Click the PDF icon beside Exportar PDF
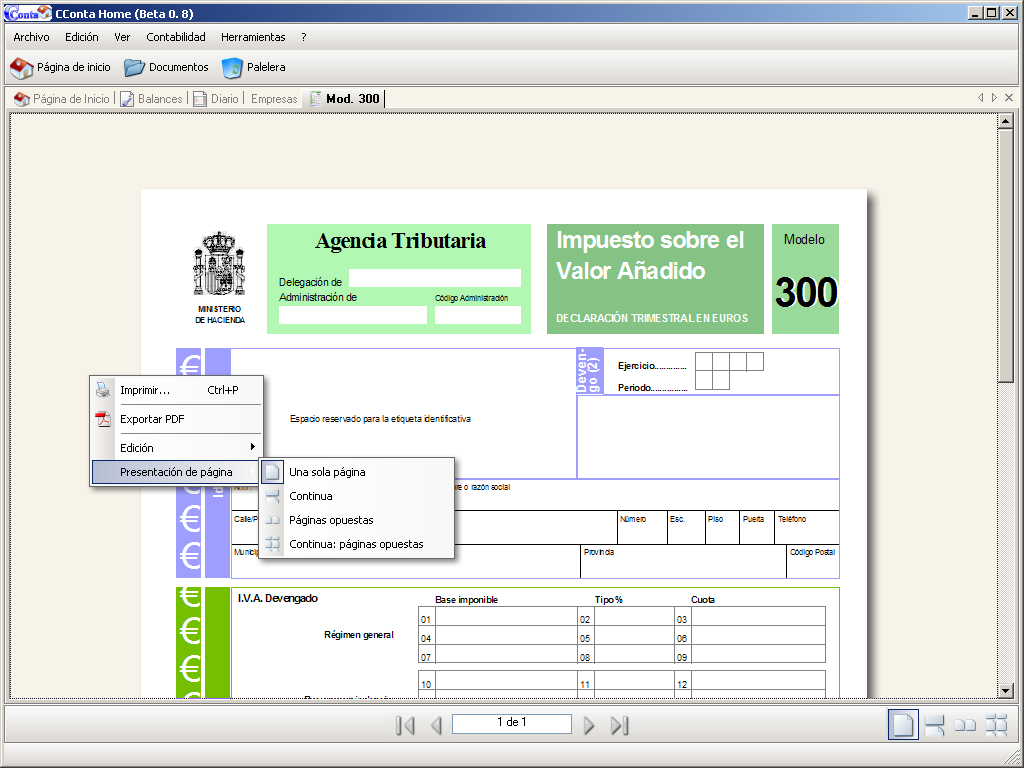 103,419
